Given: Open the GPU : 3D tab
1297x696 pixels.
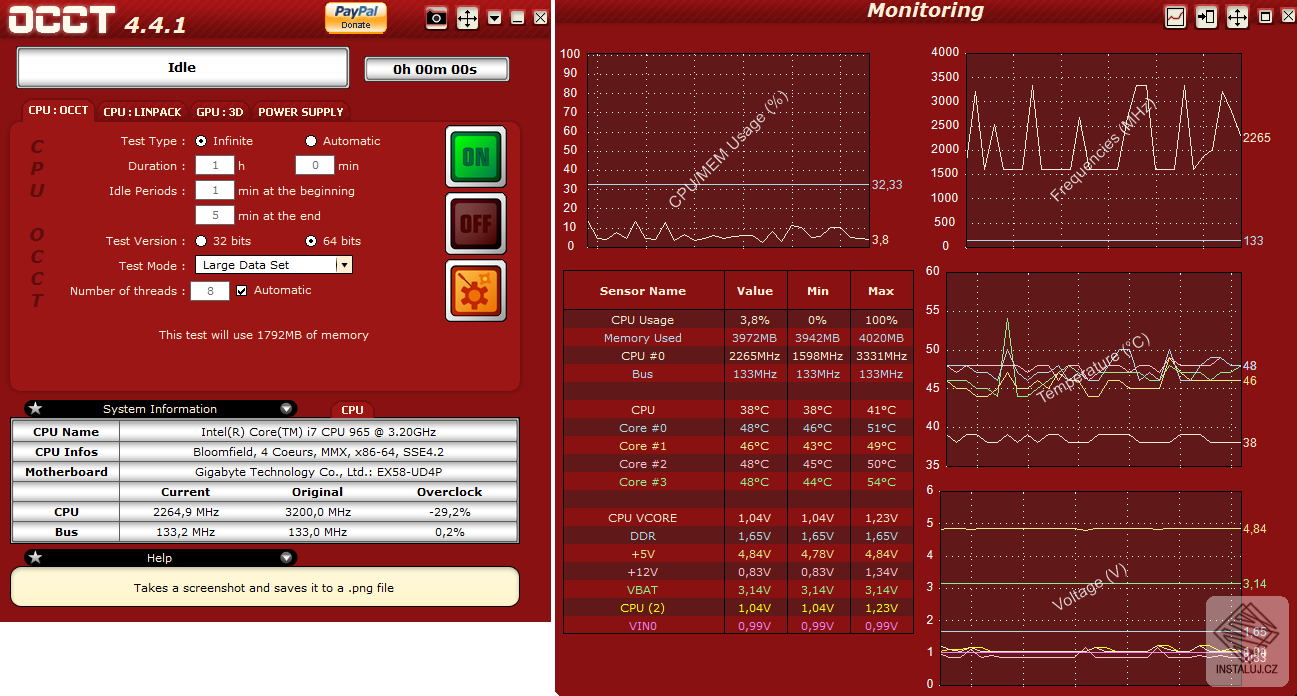Looking at the screenshot, I should click(x=219, y=112).
